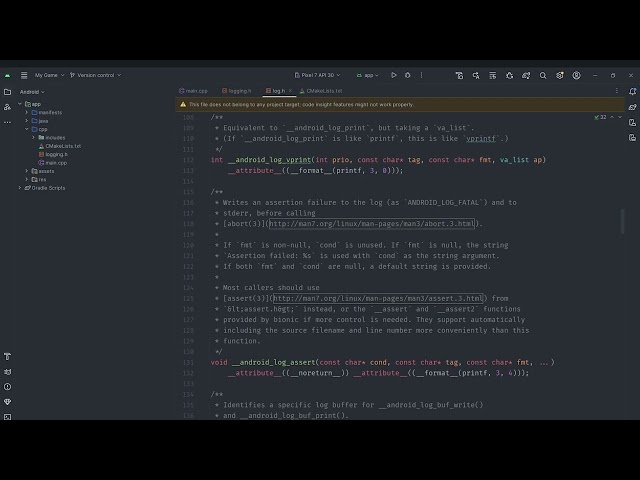
Task: Select main.cpp in project tree
Action: pyautogui.click(x=53, y=162)
